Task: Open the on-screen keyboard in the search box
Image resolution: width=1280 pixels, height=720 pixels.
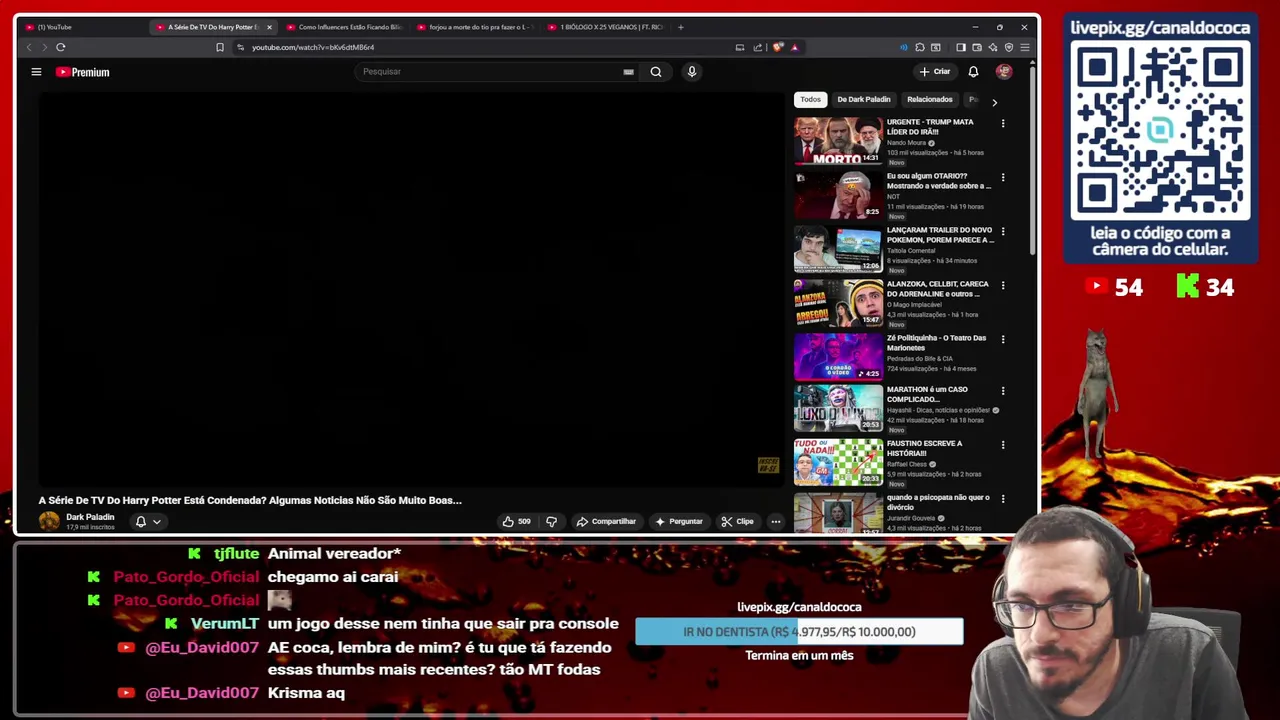Action: tap(628, 72)
